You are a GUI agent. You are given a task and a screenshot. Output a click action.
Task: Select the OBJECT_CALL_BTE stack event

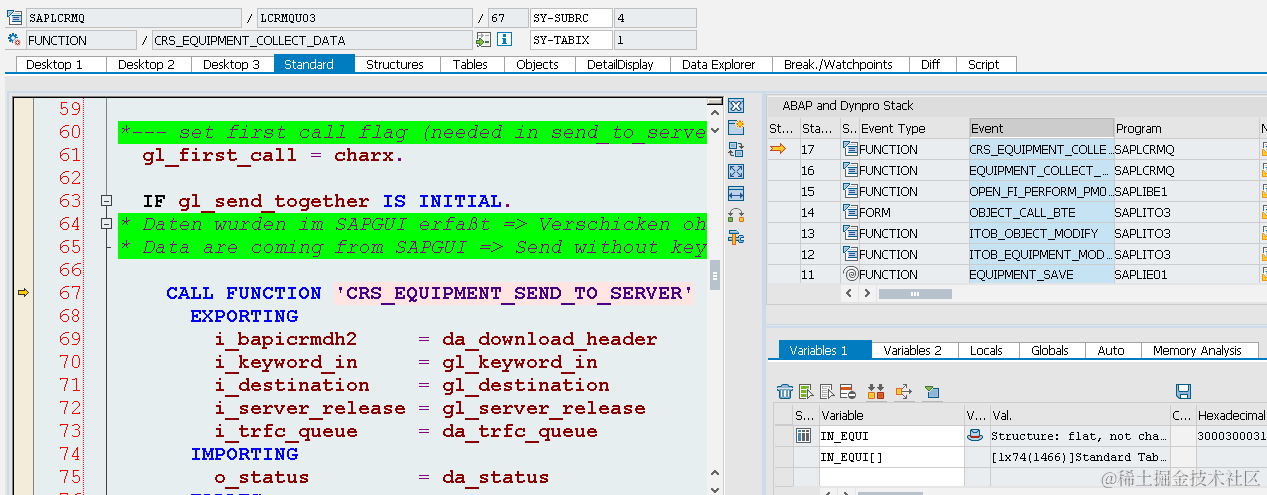pyautogui.click(x=1041, y=212)
